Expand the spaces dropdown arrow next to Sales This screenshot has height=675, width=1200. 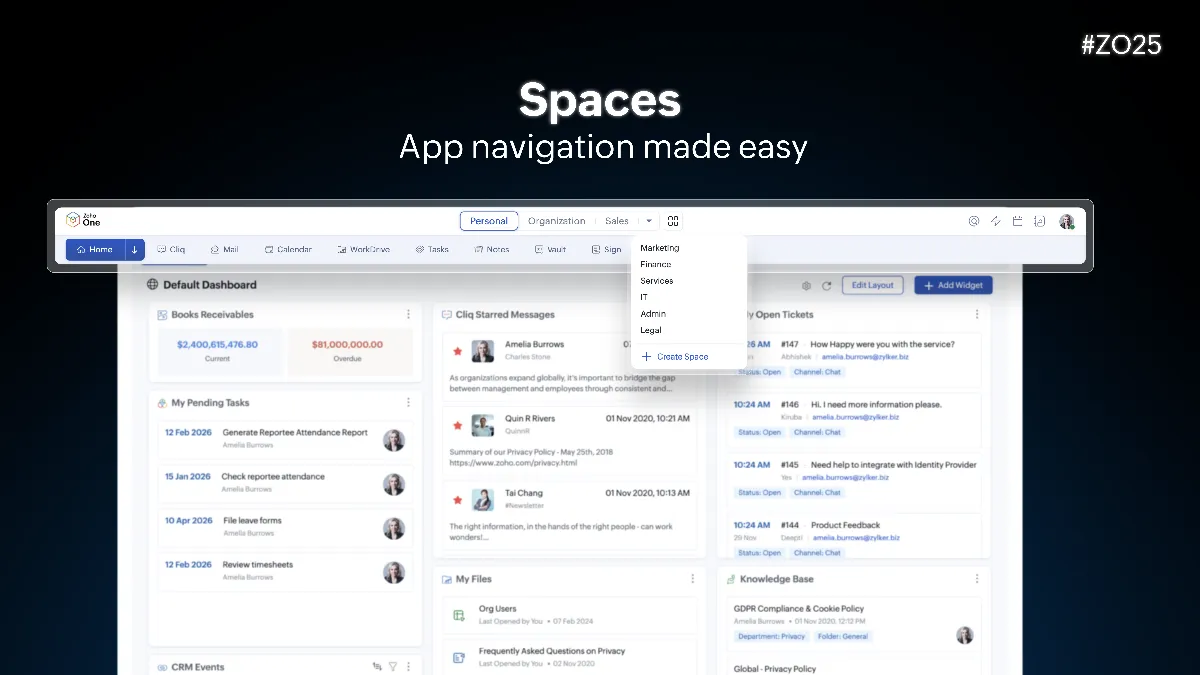pyautogui.click(x=647, y=221)
